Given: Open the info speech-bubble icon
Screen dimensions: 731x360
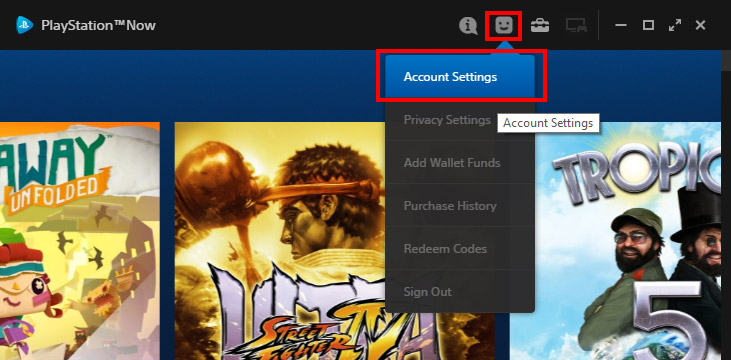Looking at the screenshot, I should [468, 26].
